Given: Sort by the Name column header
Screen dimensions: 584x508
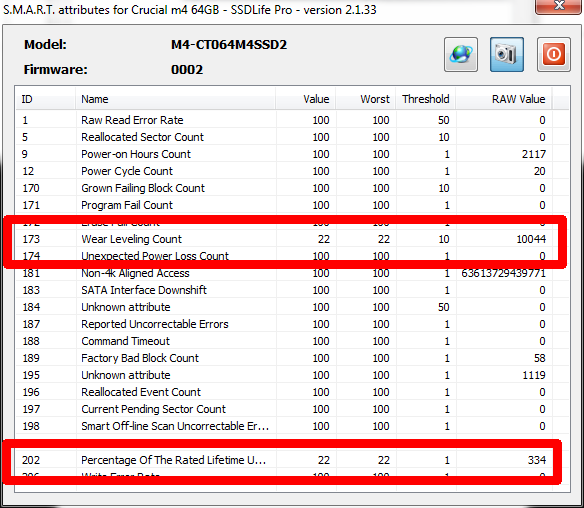Looking at the screenshot, I should pos(175,99).
